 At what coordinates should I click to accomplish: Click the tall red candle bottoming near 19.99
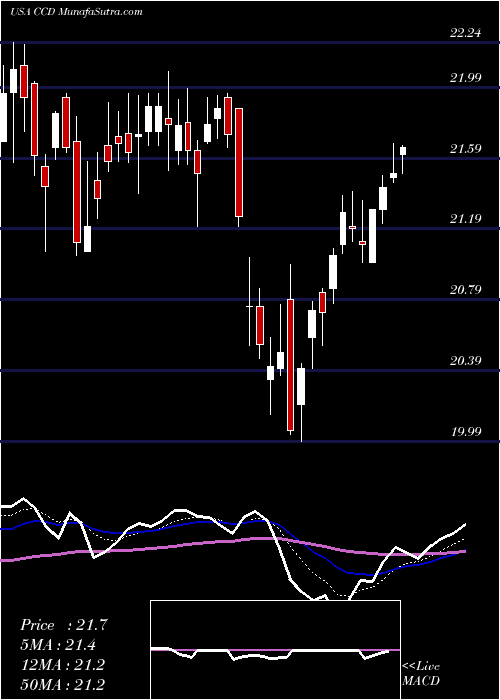(291, 364)
